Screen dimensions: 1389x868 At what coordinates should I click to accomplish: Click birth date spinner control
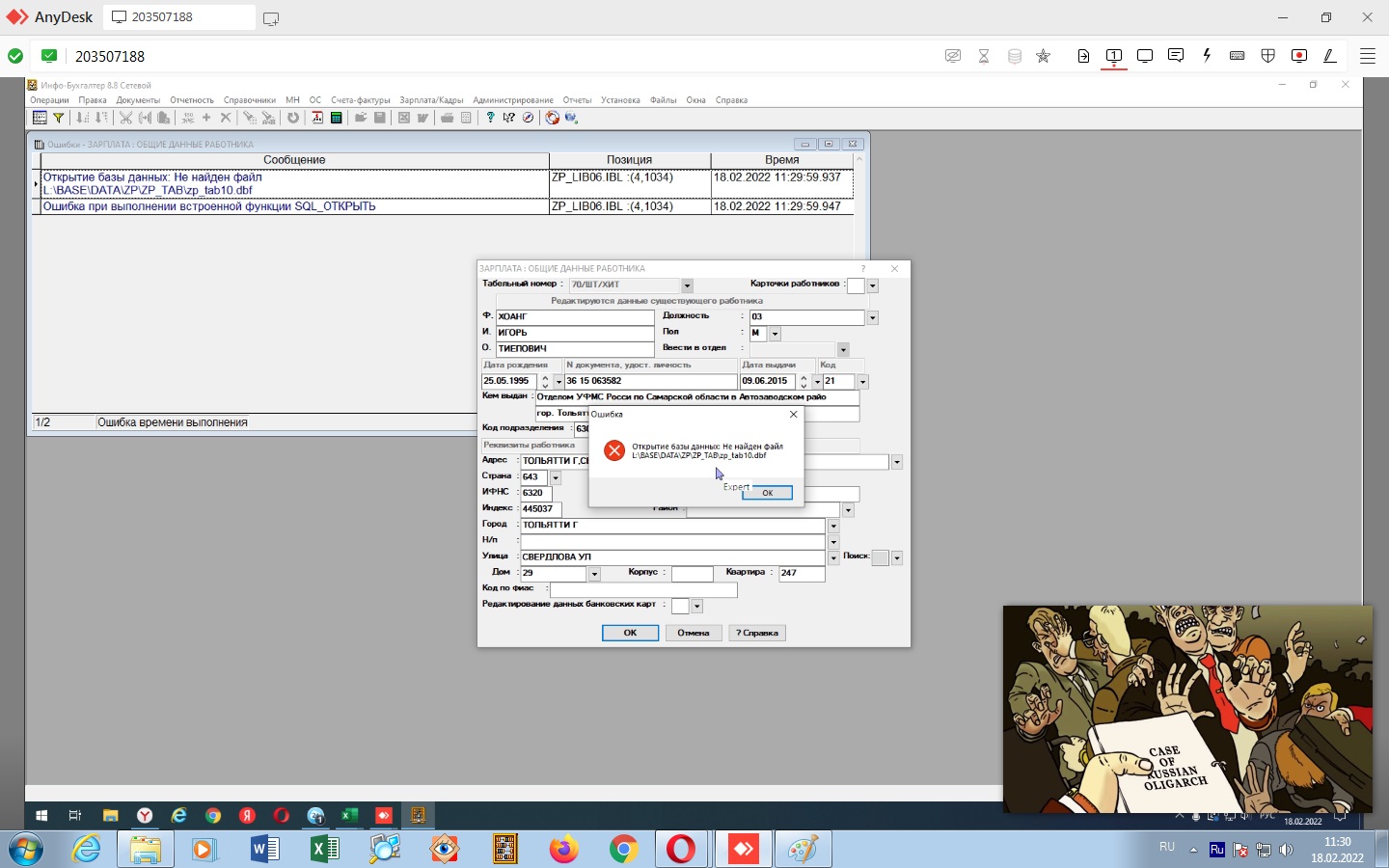tap(545, 382)
